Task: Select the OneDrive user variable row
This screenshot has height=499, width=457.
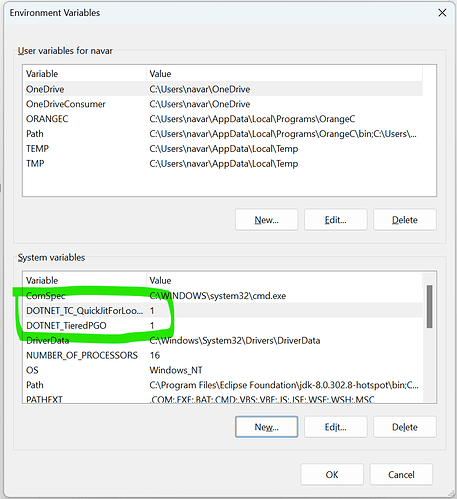Action: pyautogui.click(x=224, y=89)
